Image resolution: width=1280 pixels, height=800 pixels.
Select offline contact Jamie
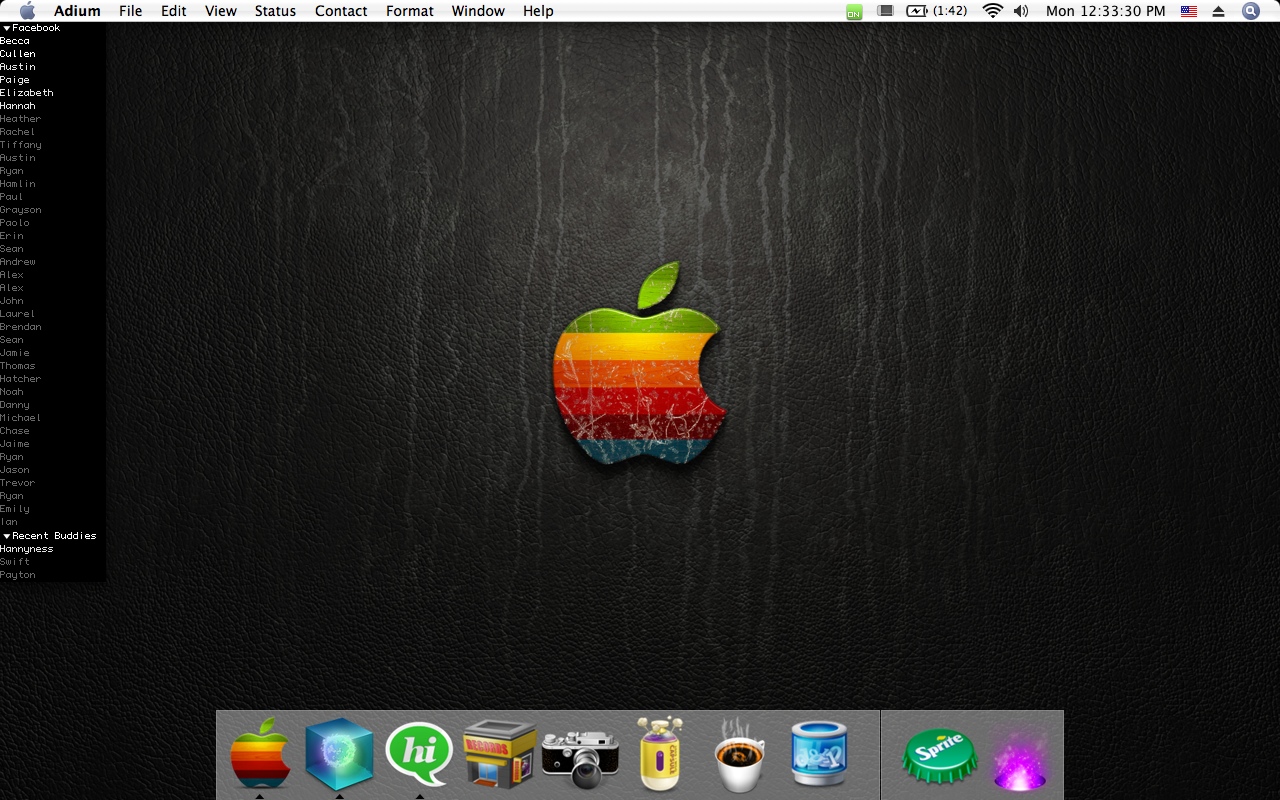pos(15,353)
